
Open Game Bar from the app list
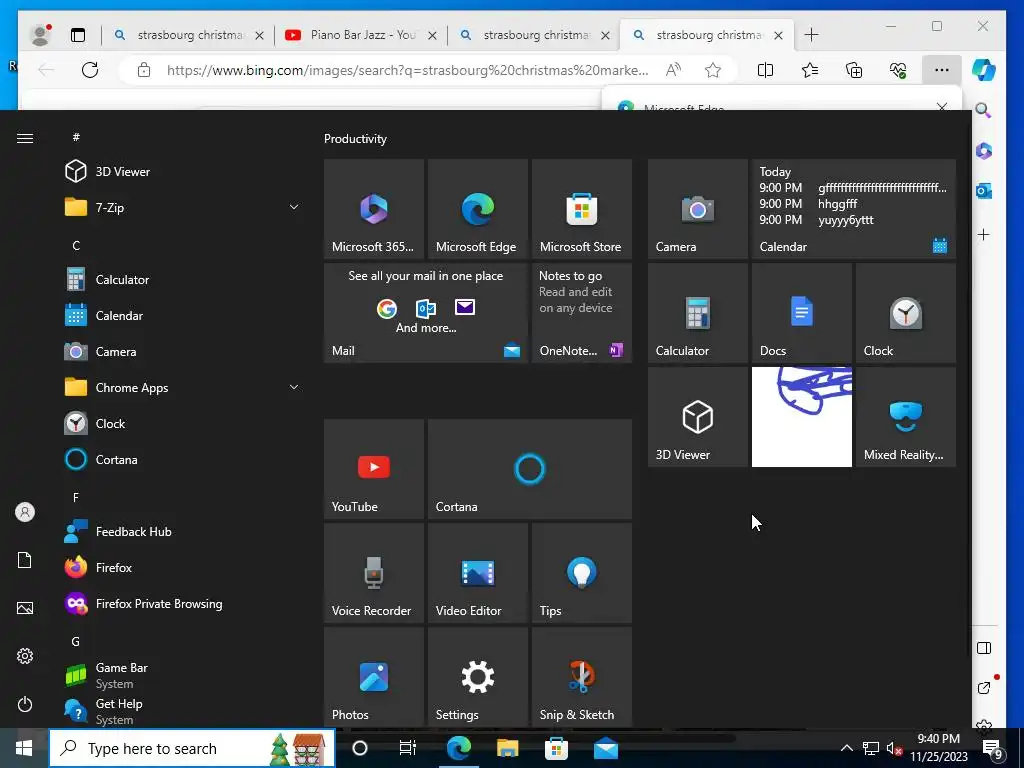[x=182, y=675]
